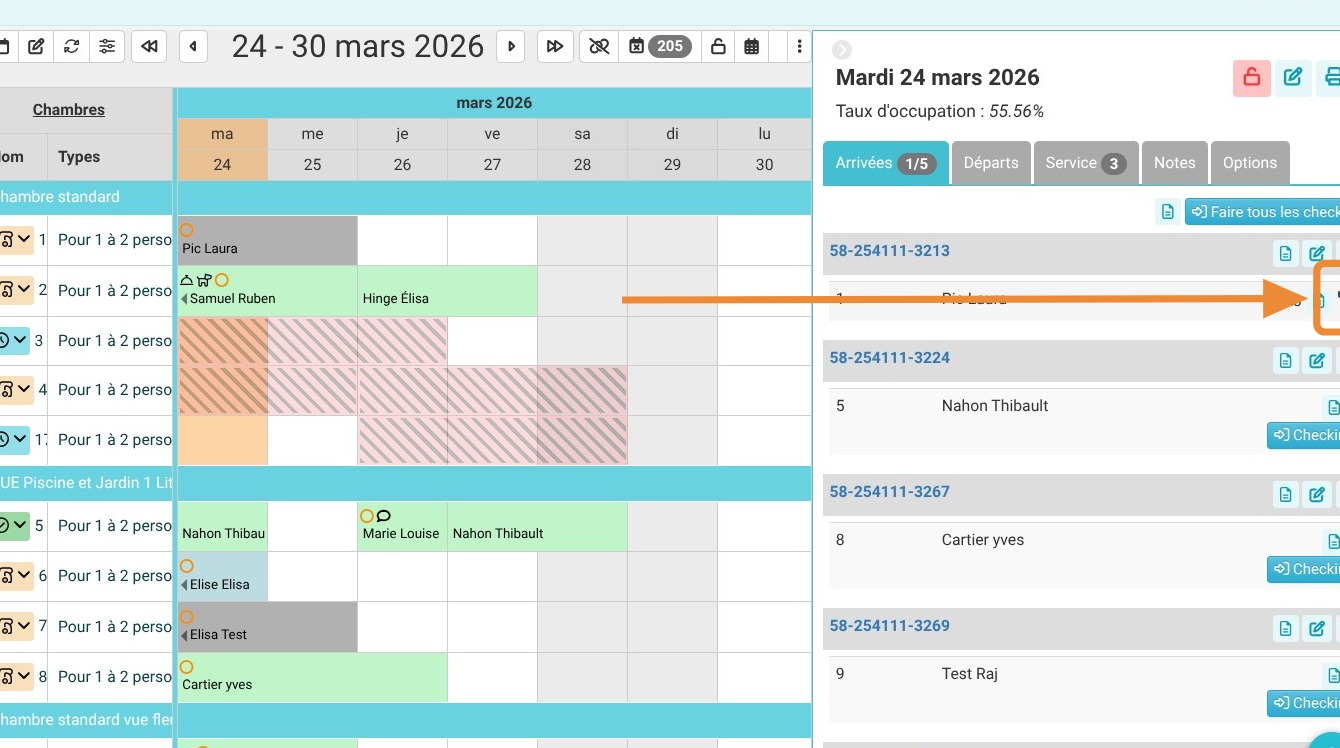Screen dimensions: 1340x748
Task: Open the cancelled bookings calendar with 205 badge
Action: 660,46
